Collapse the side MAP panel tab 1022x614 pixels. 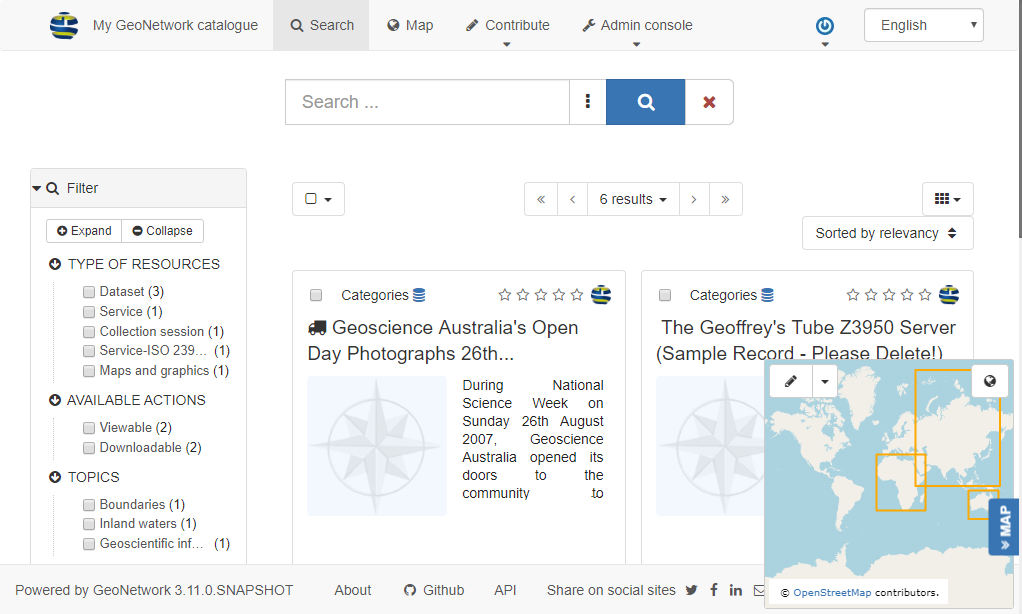pyautogui.click(x=1004, y=527)
